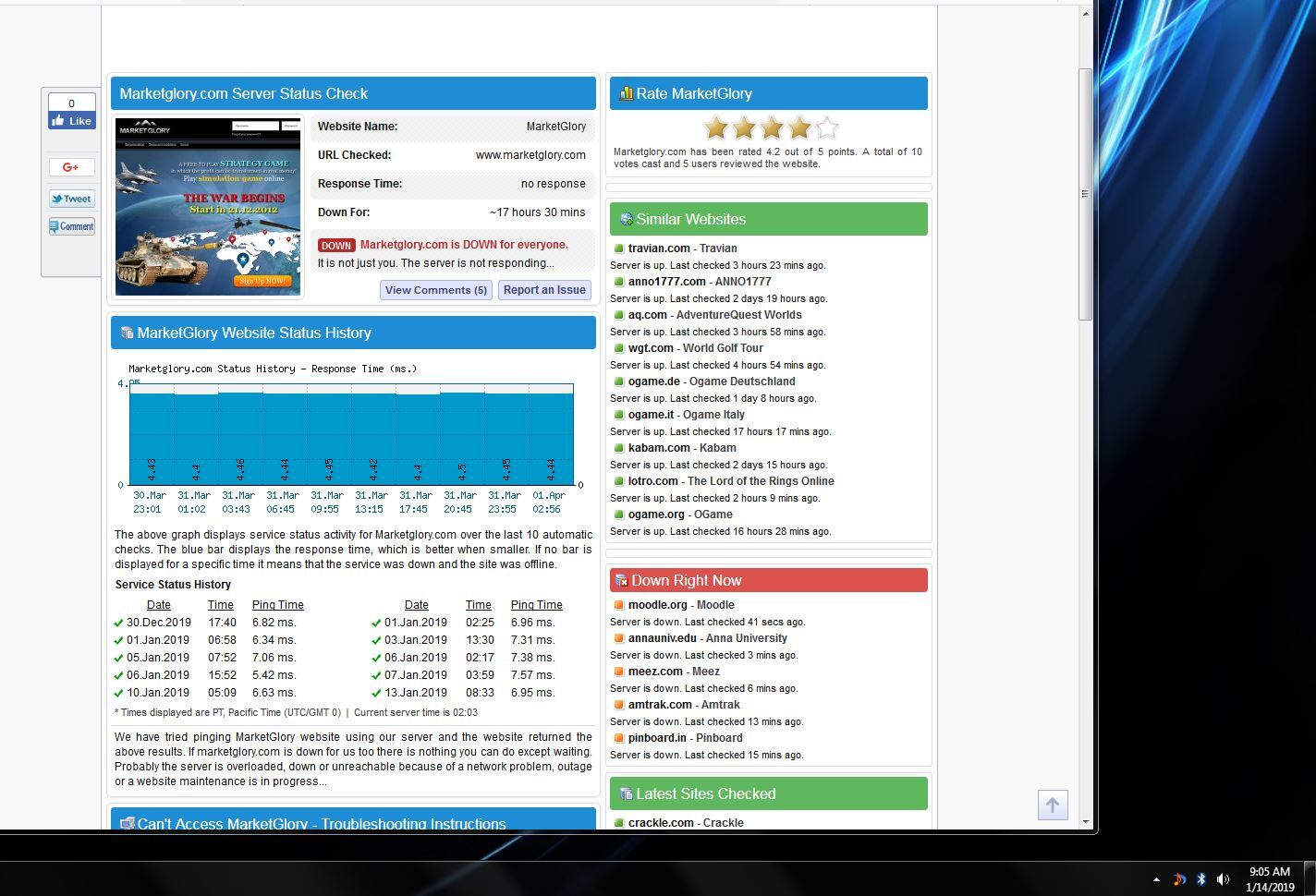Viewport: 1316px width, 896px height.
Task: Click the 13.Jan.2019 history row date
Action: click(x=416, y=693)
